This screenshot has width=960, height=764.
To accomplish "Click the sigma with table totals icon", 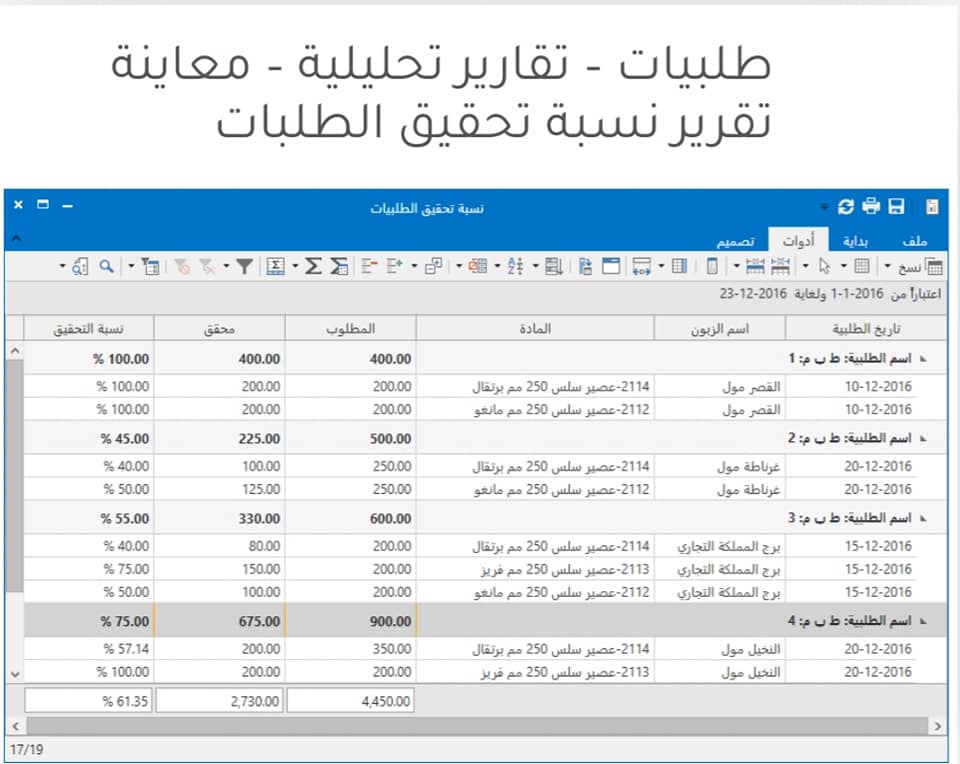I will (339, 266).
